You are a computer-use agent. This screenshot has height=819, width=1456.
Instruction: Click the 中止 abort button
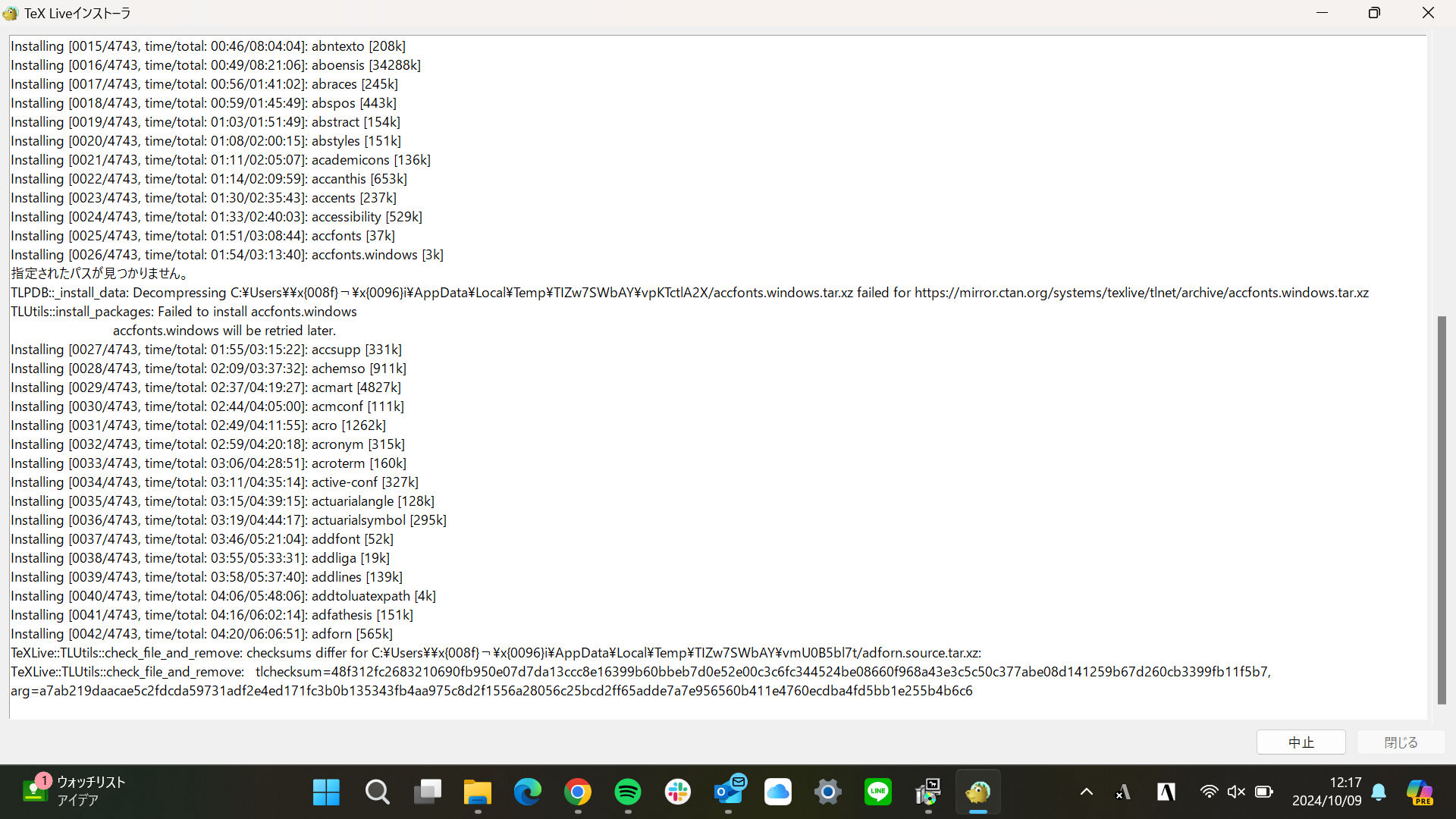click(1301, 742)
